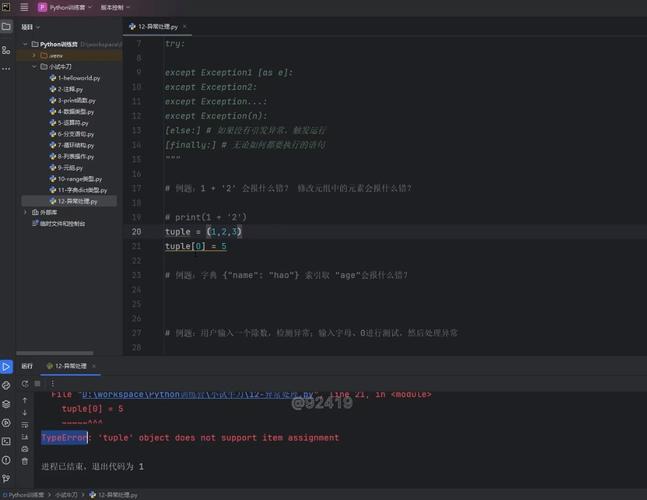Screen dimensions: 647x500
Task: Open the file starting with 6- in tree
Action: (x=72, y=134)
